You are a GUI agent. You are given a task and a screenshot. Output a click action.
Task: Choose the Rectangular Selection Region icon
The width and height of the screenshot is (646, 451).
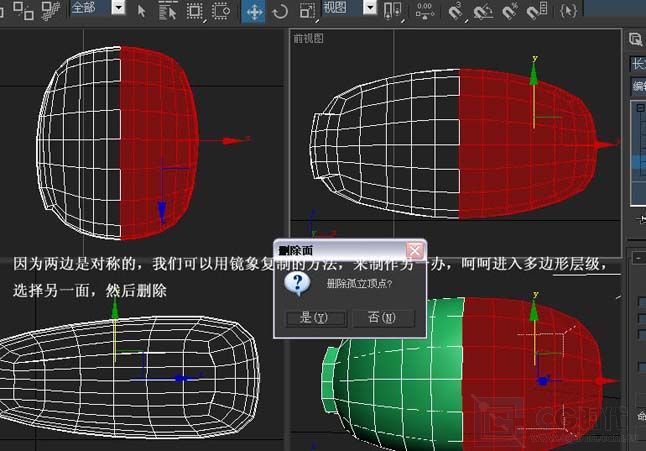[x=194, y=11]
